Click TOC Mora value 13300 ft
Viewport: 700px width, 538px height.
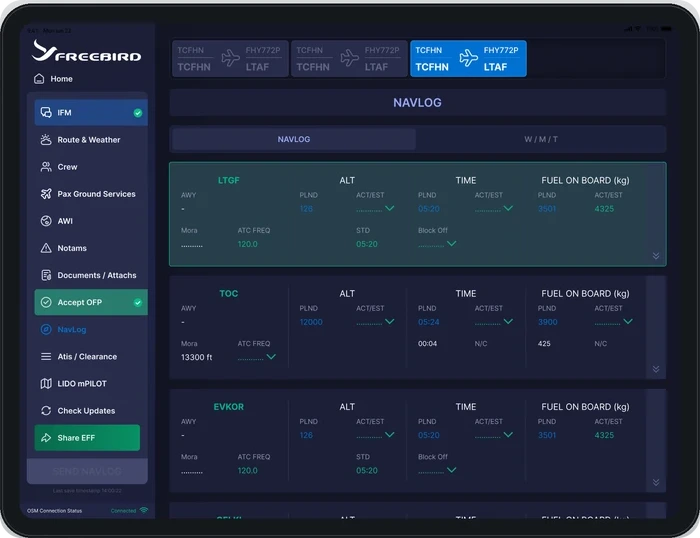196,357
